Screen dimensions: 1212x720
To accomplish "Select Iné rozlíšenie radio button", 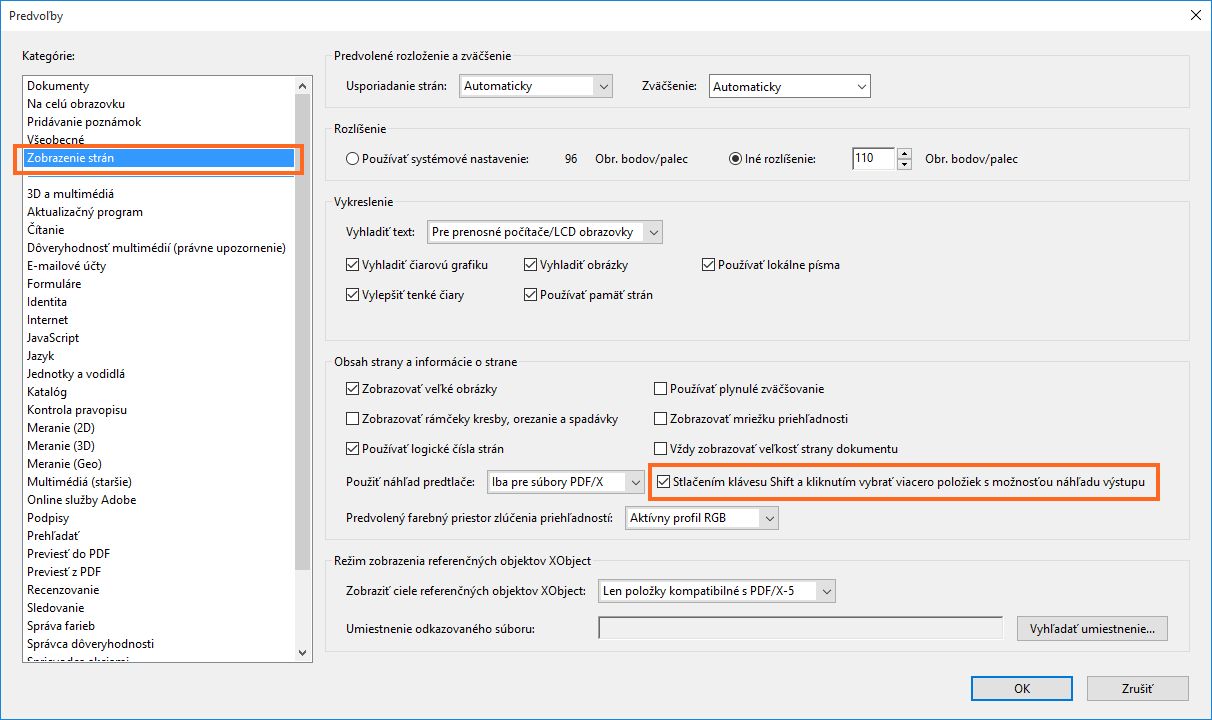I will [736, 159].
